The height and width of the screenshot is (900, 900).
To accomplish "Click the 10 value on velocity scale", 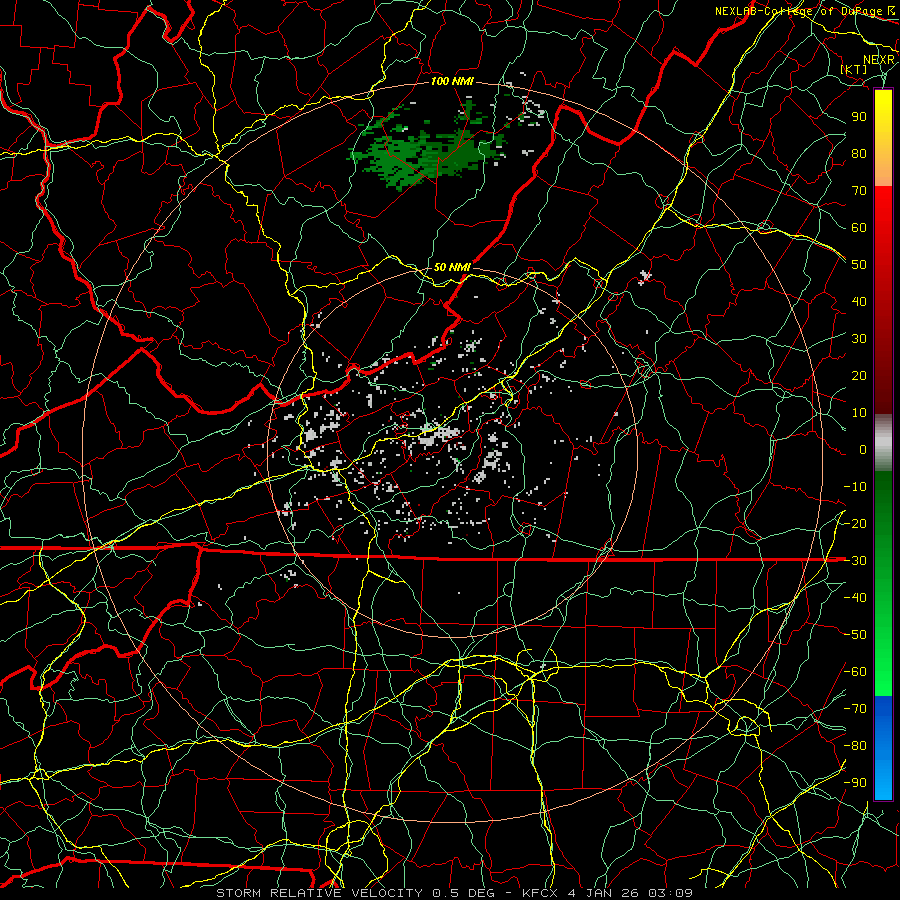I will point(859,413).
